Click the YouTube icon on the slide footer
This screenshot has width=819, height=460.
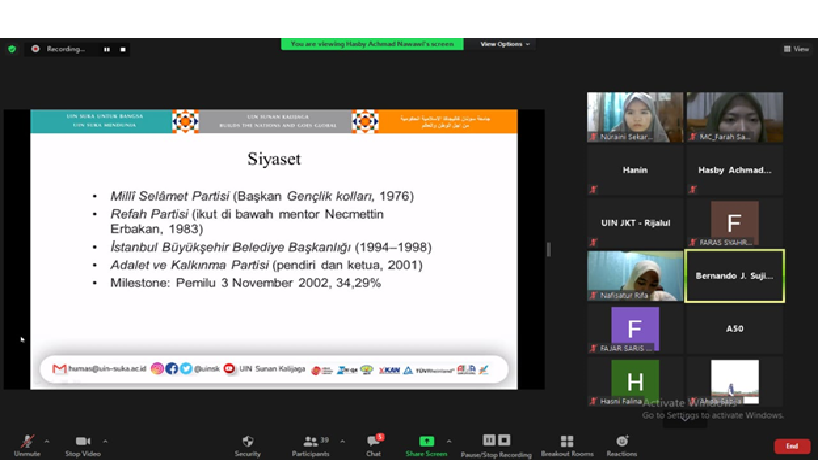pos(229,369)
